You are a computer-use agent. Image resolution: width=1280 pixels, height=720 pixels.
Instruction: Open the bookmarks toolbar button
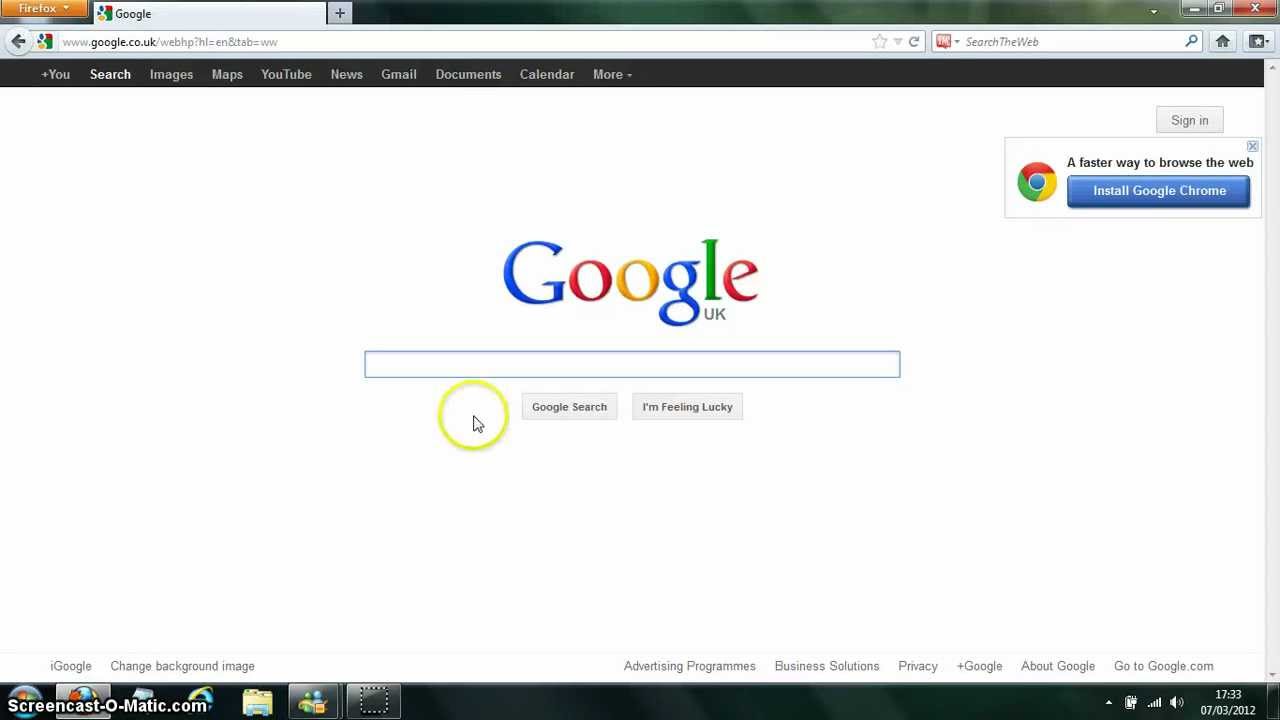click(x=1258, y=41)
